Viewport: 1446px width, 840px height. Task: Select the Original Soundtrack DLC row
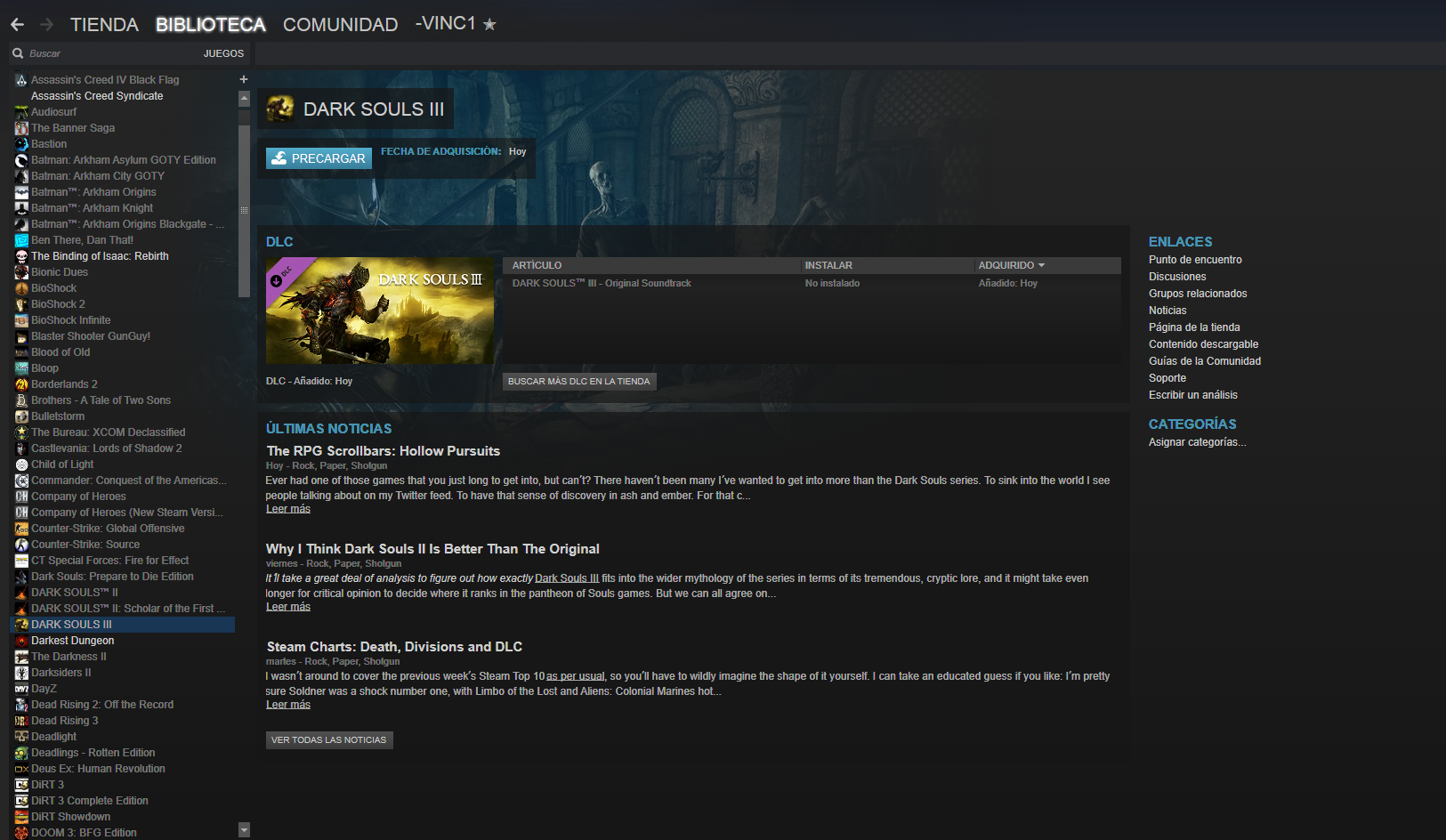click(x=812, y=283)
